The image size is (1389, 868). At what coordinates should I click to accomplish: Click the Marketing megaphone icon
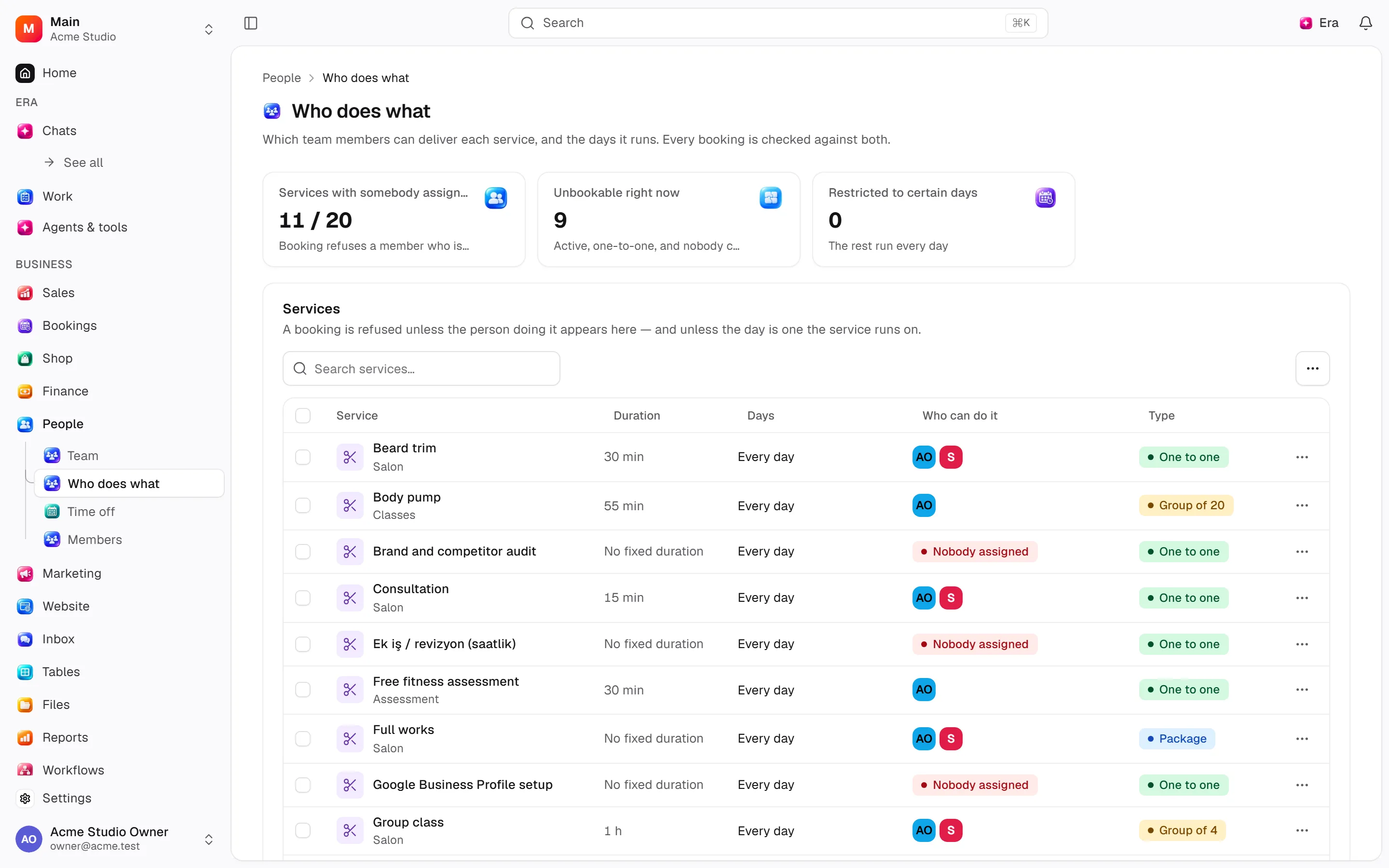coord(25,573)
